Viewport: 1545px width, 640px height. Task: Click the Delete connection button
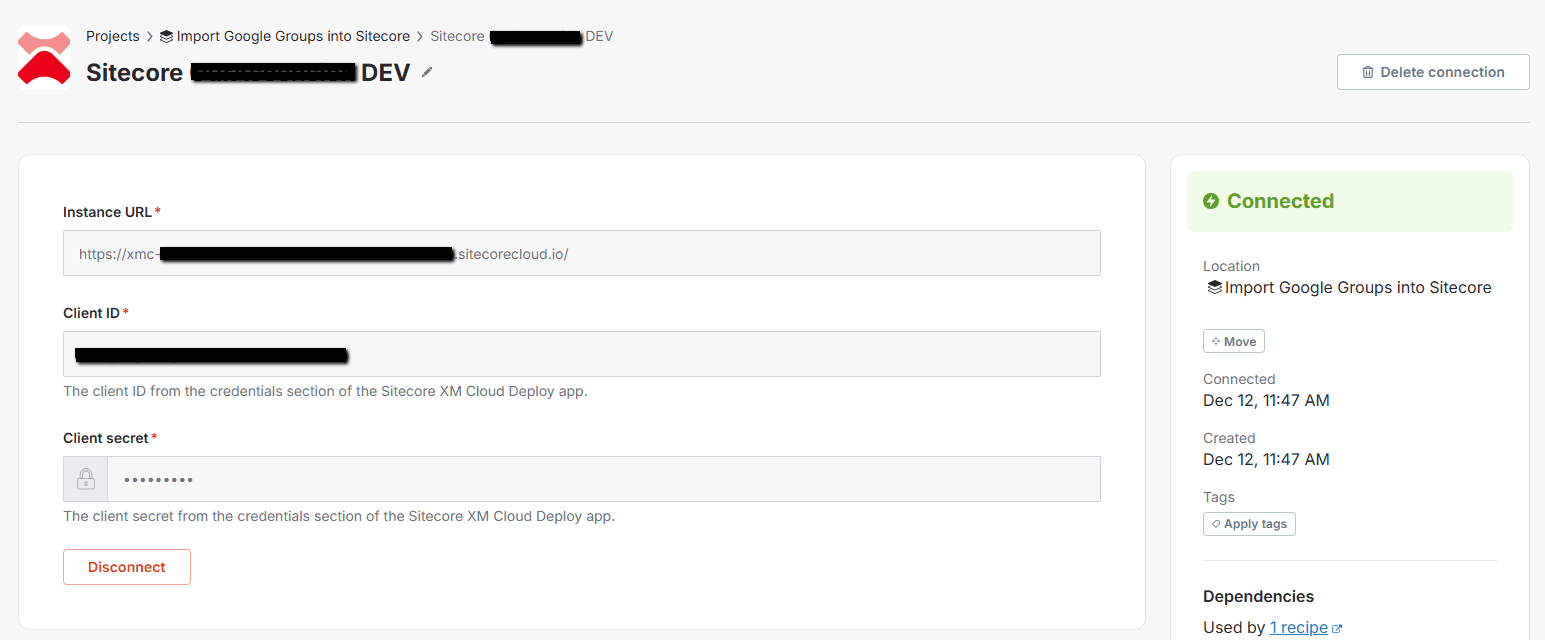point(1433,71)
